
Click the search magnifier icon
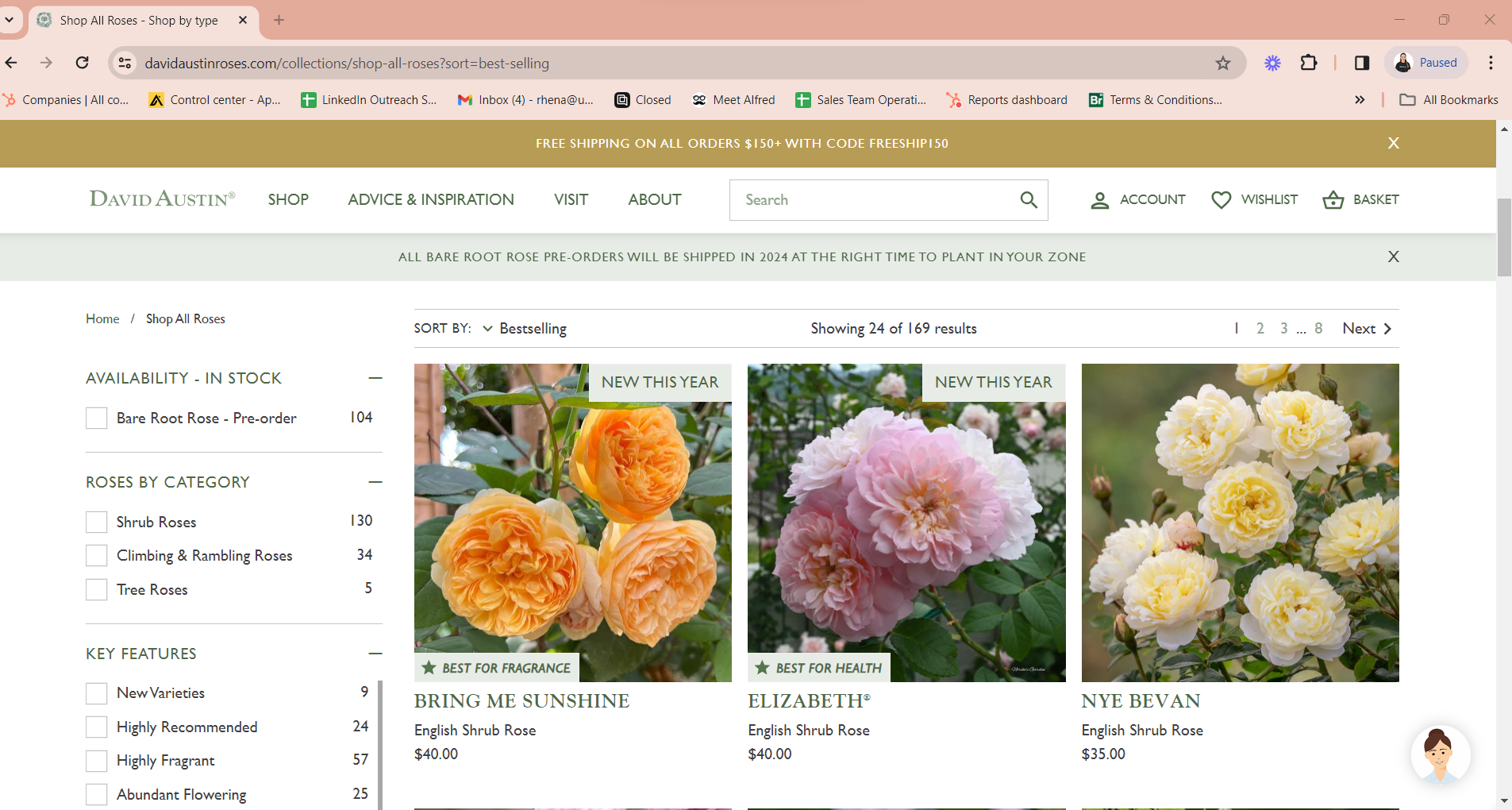pyautogui.click(x=1029, y=200)
